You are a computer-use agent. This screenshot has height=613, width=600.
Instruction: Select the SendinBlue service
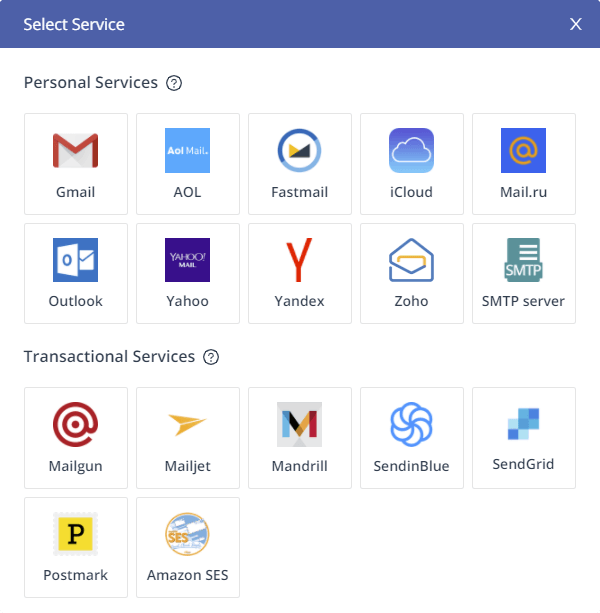412,437
